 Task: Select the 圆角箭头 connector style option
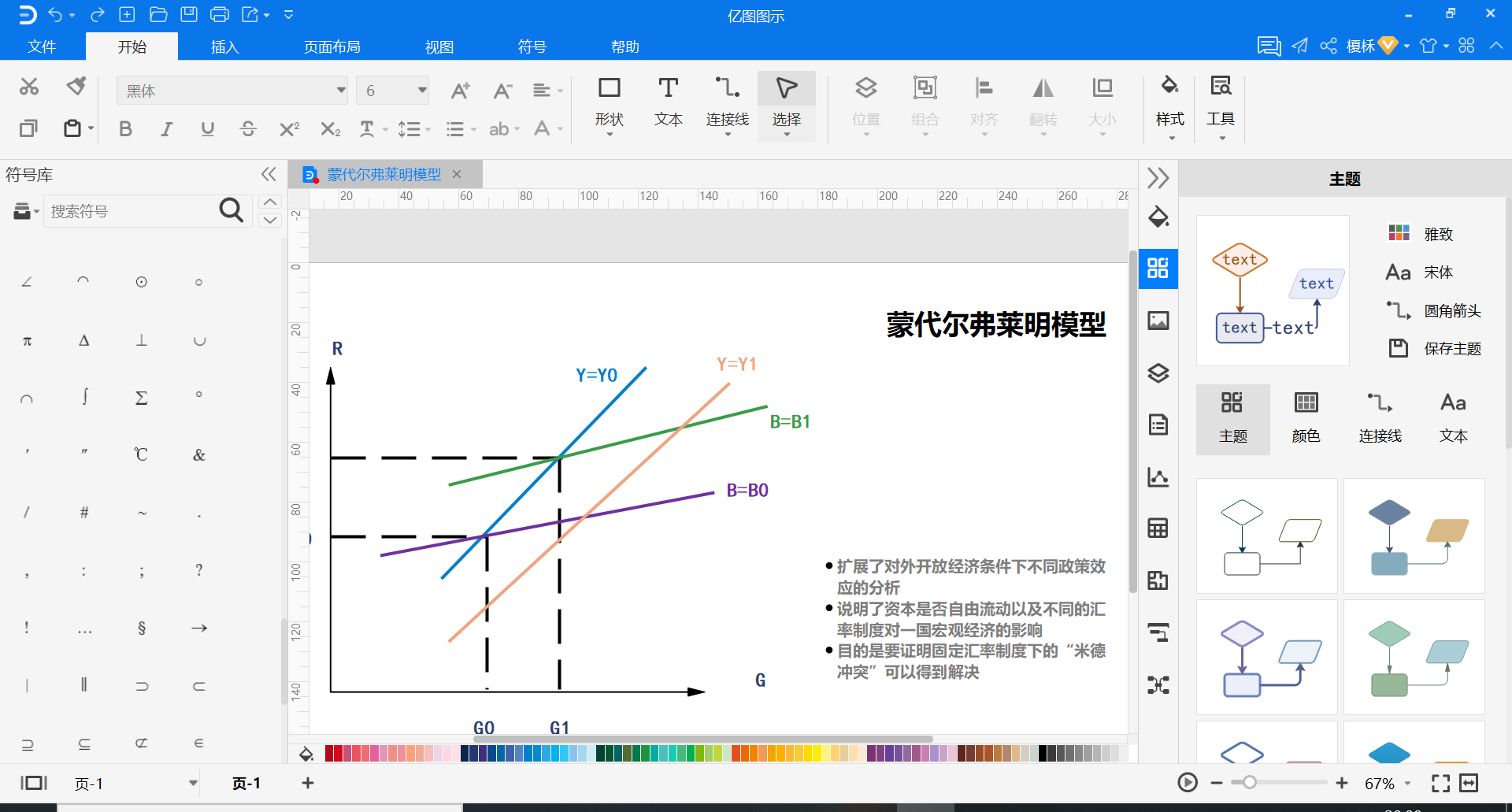pyautogui.click(x=1435, y=310)
